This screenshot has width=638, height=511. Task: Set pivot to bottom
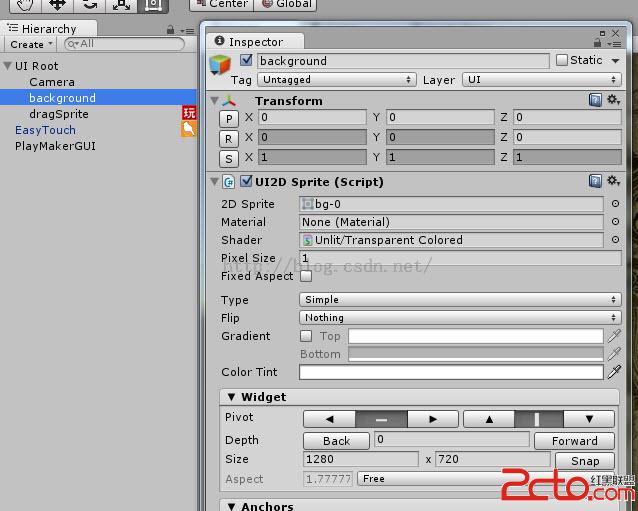(589, 419)
